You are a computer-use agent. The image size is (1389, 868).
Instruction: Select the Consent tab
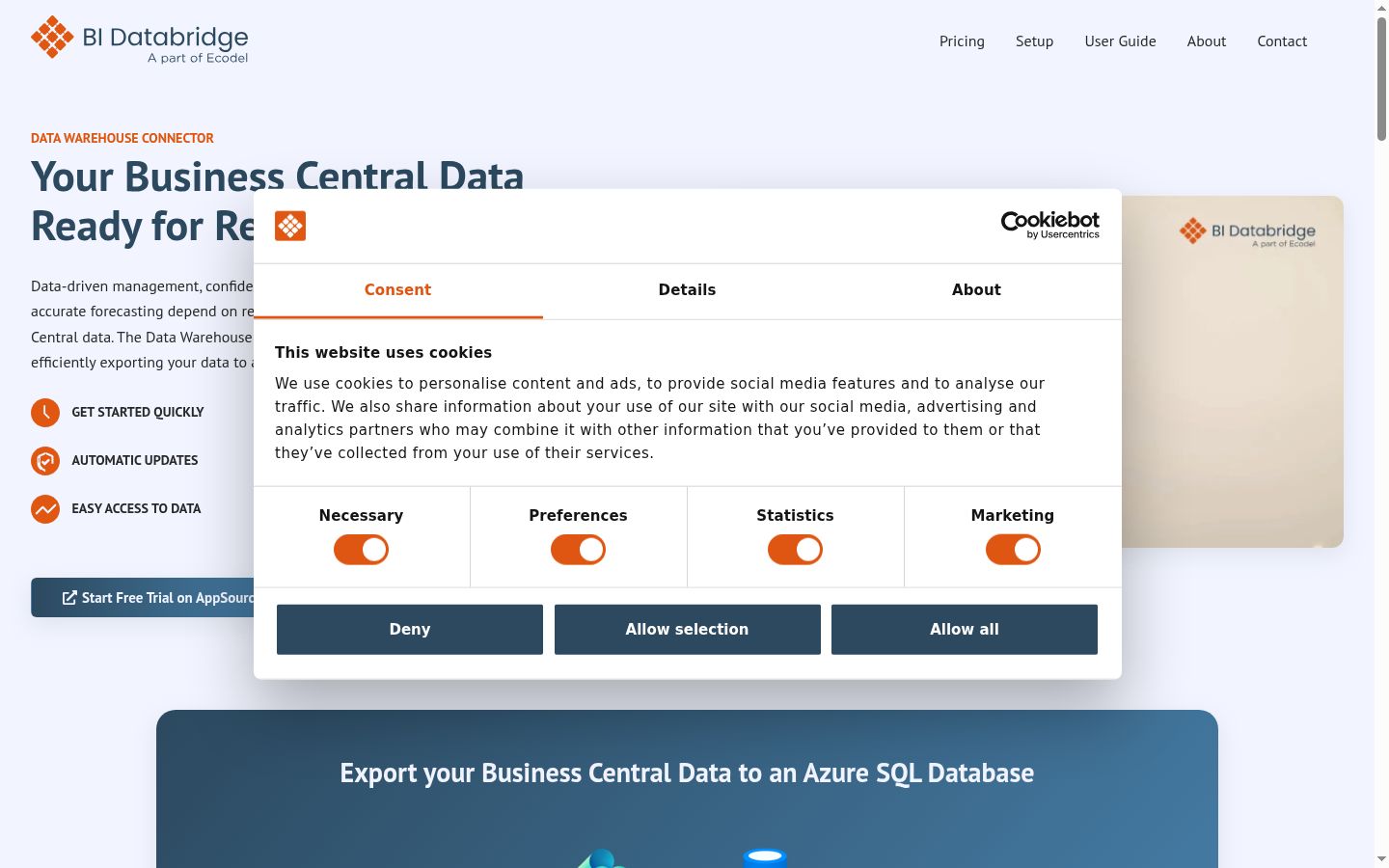pyautogui.click(x=398, y=290)
